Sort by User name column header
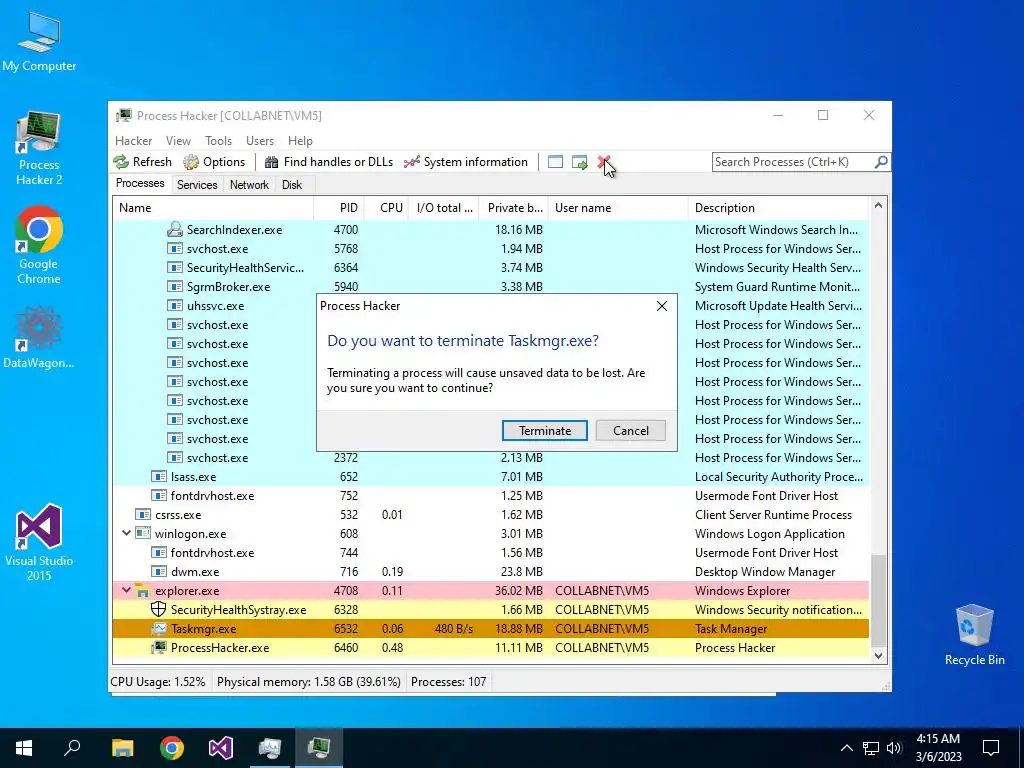Screen dimensions: 1024x768 (x=618, y=208)
